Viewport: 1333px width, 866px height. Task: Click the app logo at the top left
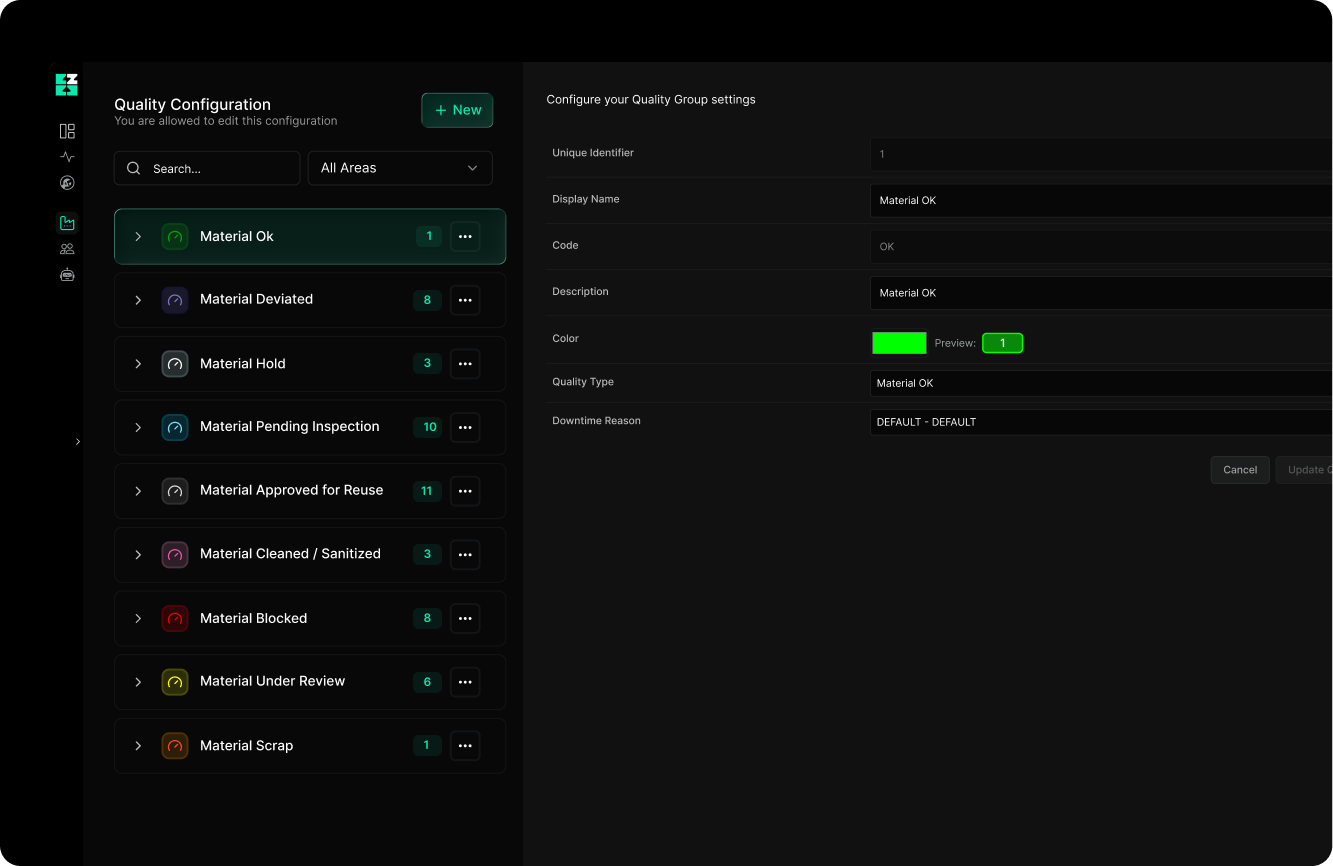(66, 84)
